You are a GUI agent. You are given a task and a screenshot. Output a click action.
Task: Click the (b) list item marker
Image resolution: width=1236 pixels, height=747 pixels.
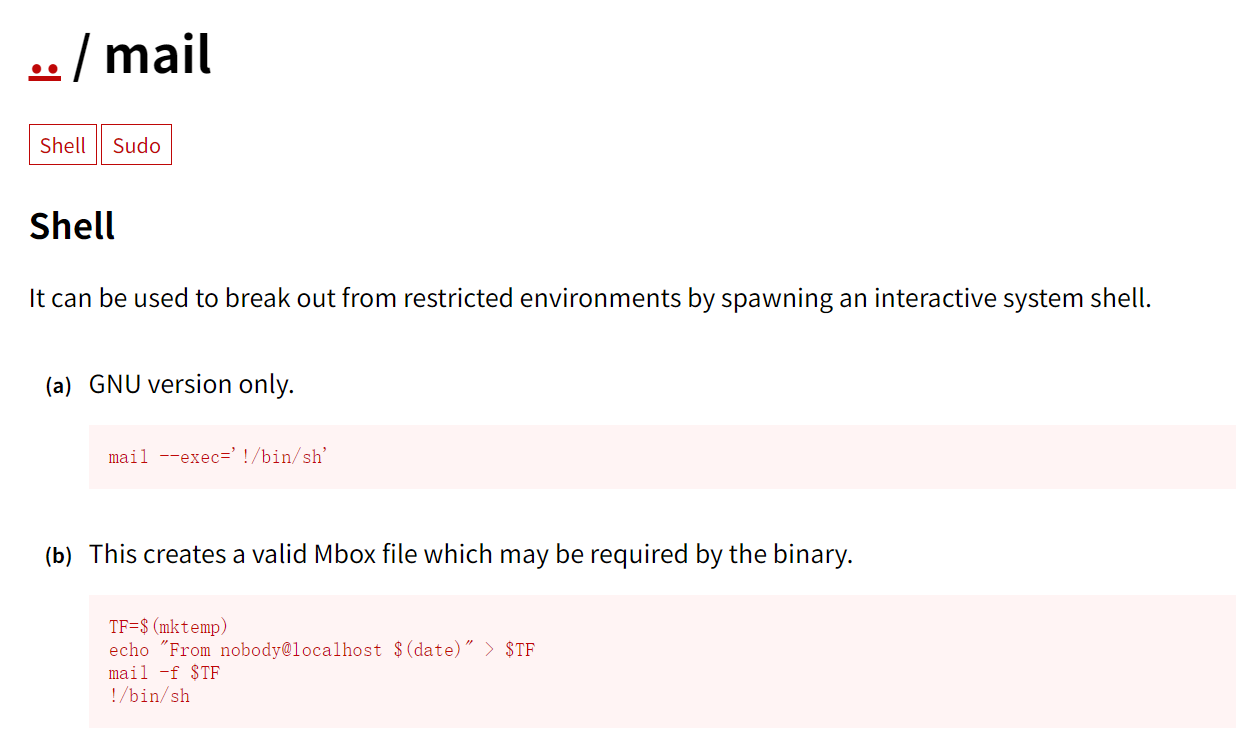[x=58, y=556]
